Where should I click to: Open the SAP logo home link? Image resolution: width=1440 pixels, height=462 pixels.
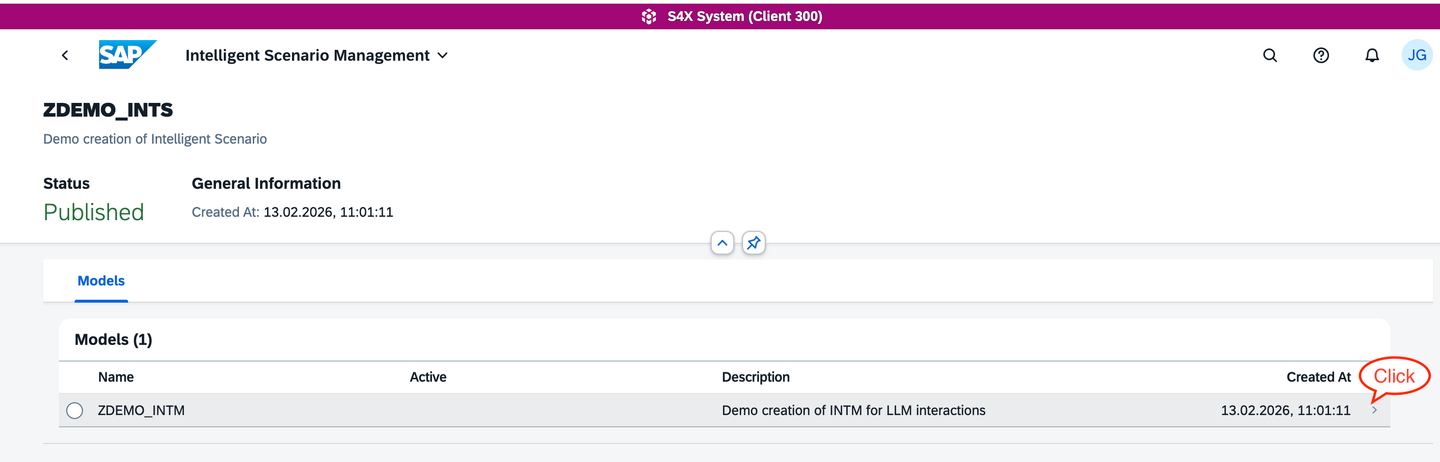tap(127, 55)
